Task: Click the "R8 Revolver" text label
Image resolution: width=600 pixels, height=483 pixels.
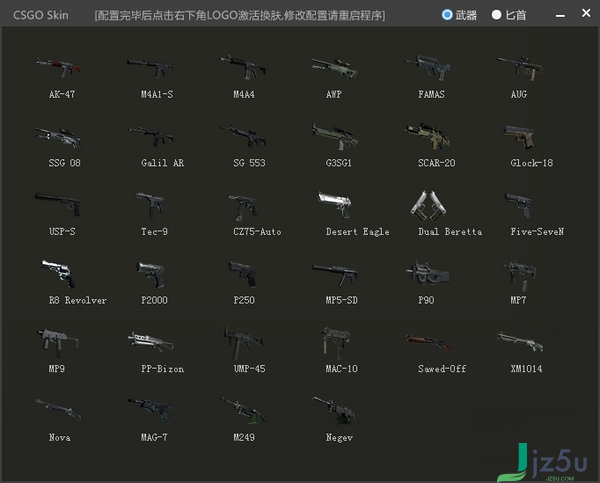Action: click(x=78, y=300)
